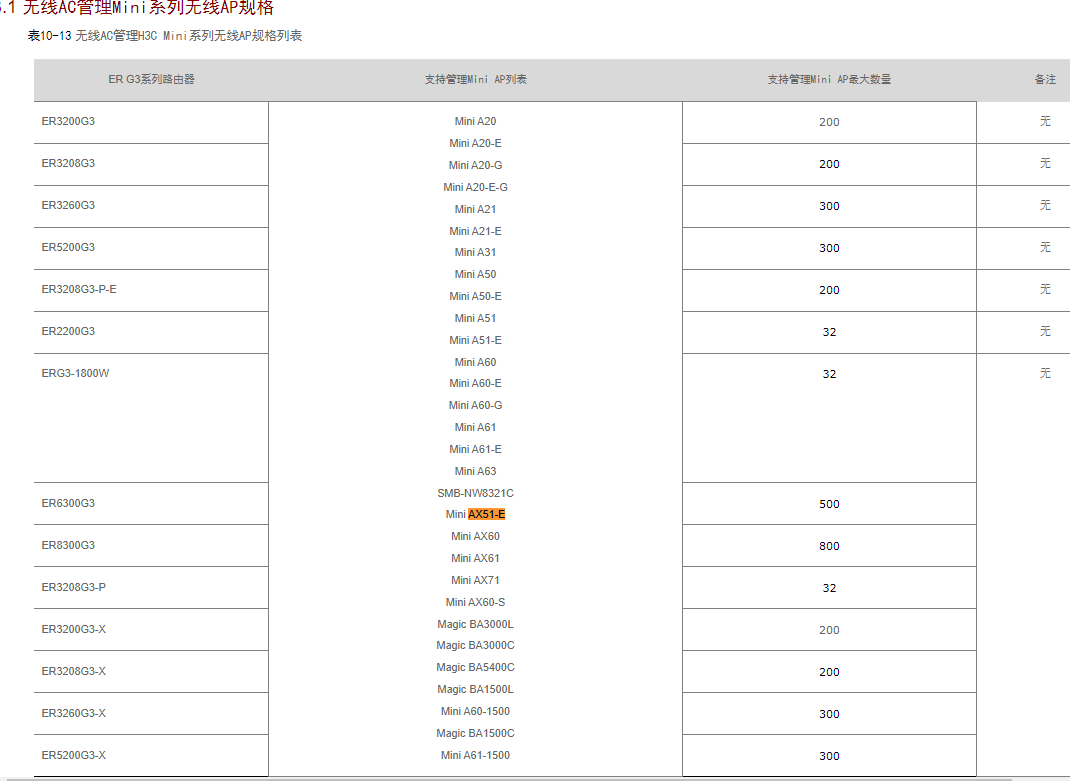Select Mini AX71 AP entry
The width and height of the screenshot is (1090, 781).
[x=475, y=581]
